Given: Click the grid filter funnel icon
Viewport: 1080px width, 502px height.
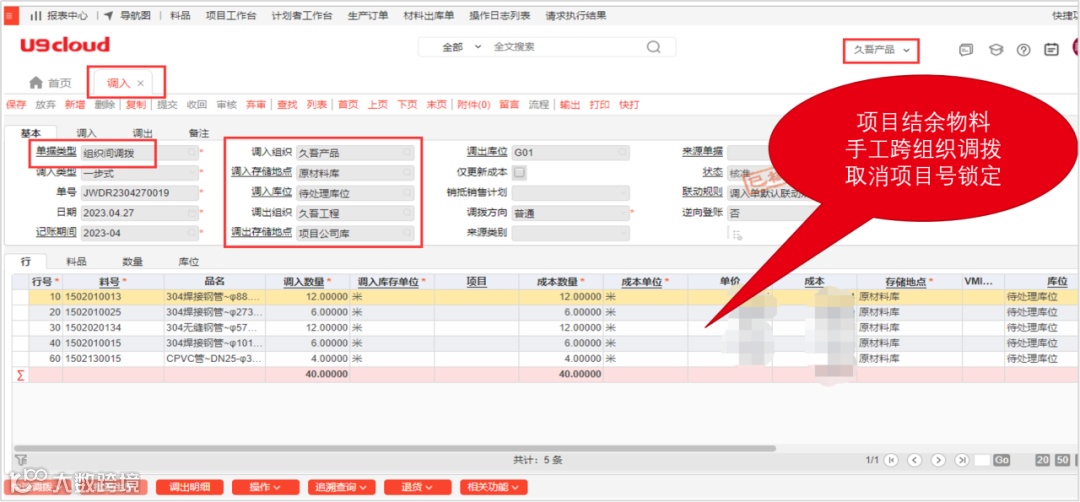Looking at the screenshot, I should point(20,459).
